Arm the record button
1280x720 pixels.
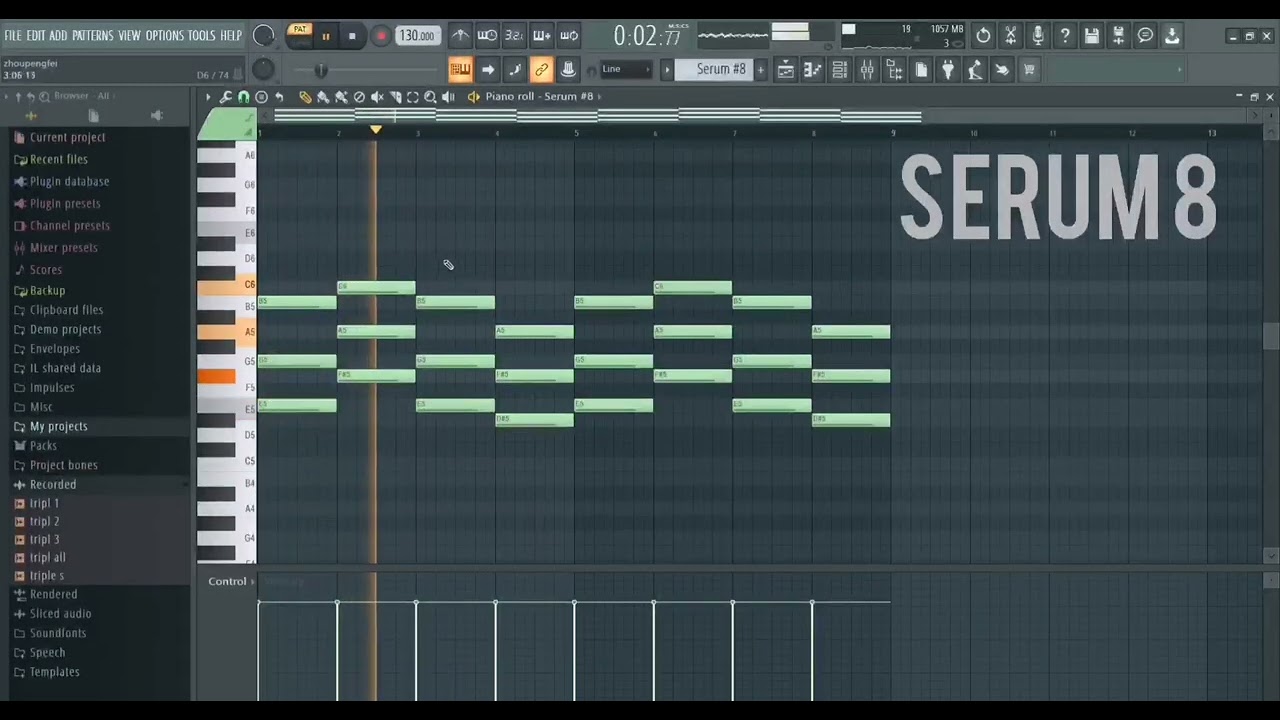(380, 36)
